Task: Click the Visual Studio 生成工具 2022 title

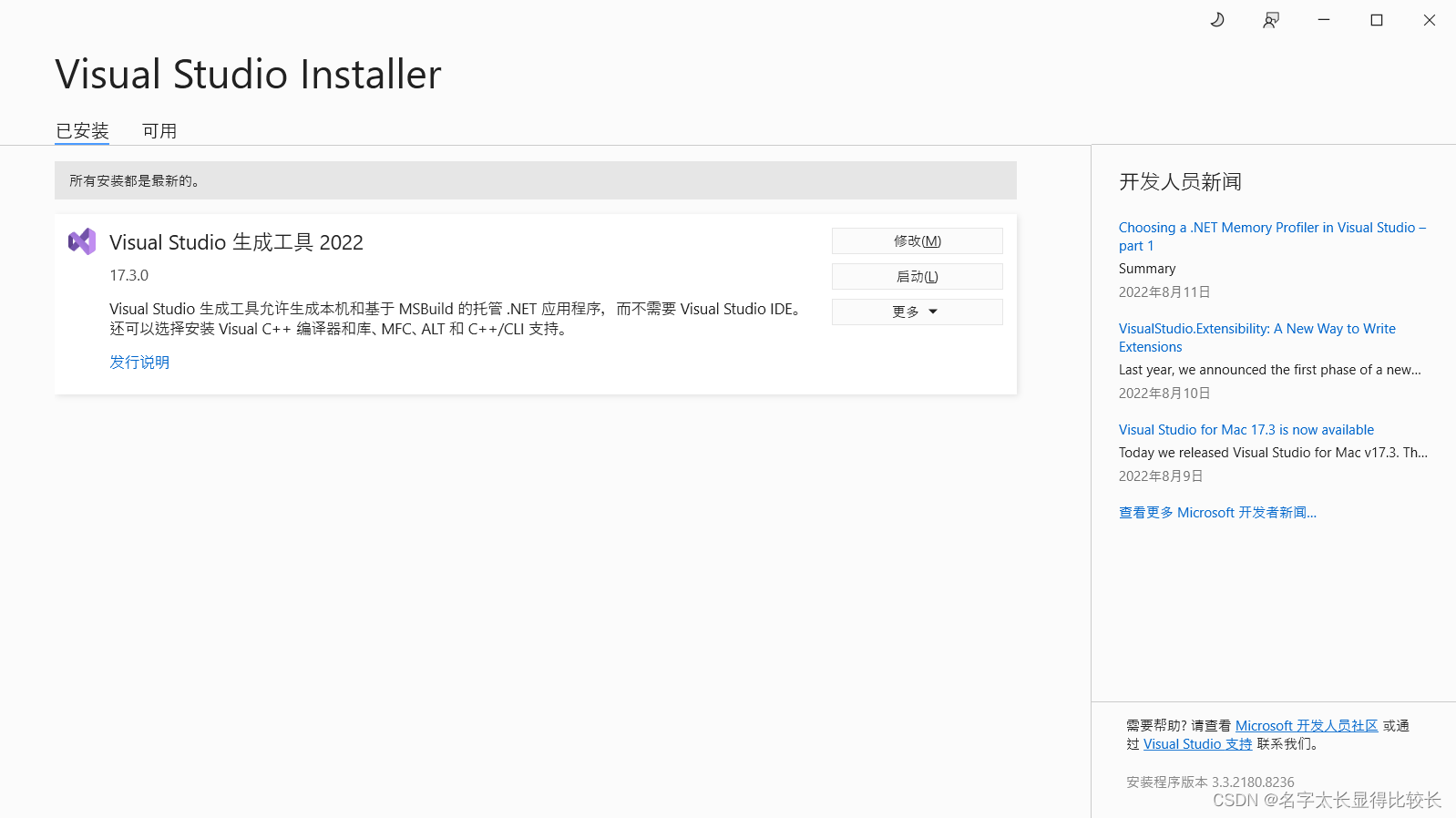Action: [x=236, y=242]
